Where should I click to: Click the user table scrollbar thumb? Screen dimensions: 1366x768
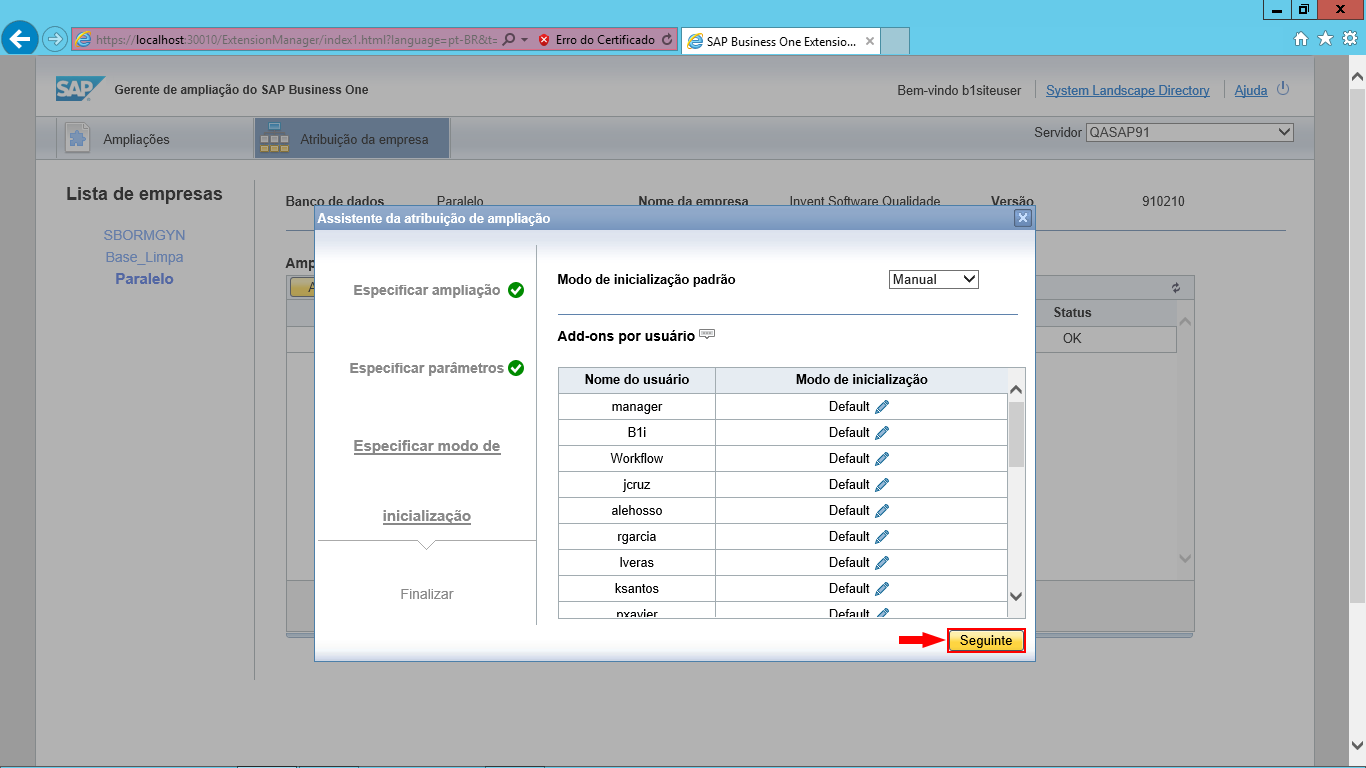point(1016,434)
